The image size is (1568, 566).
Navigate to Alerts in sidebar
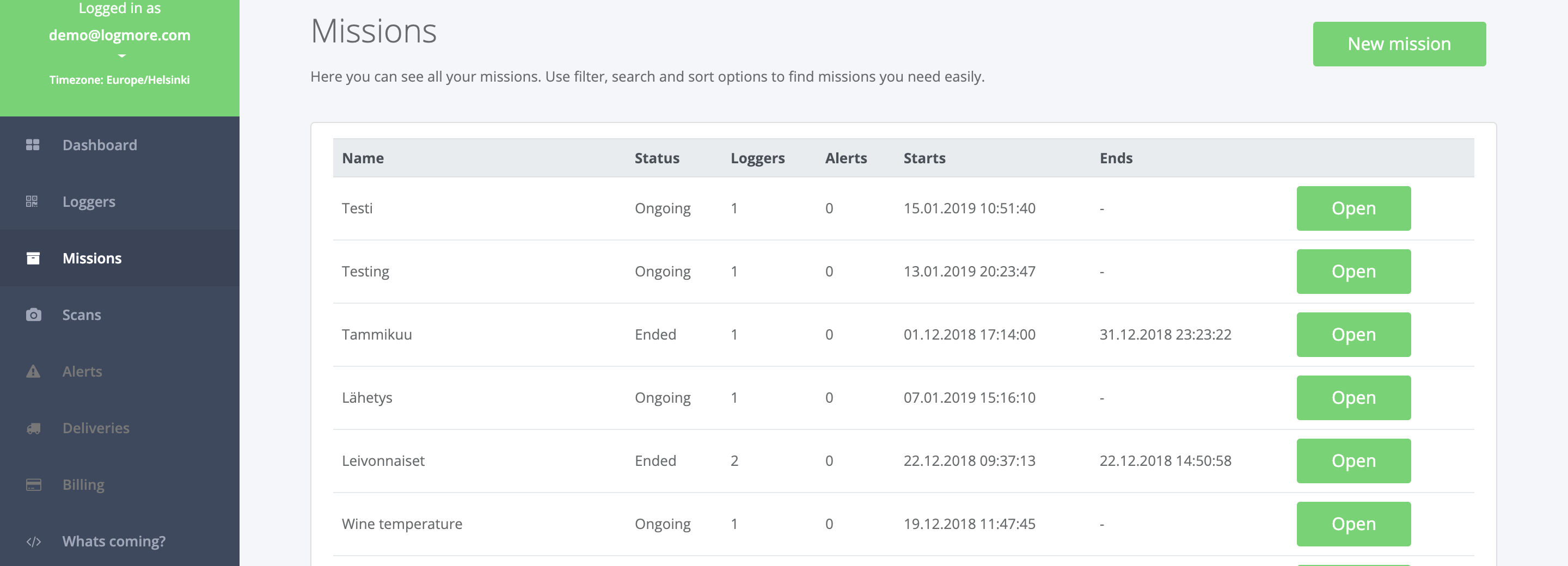[120, 371]
